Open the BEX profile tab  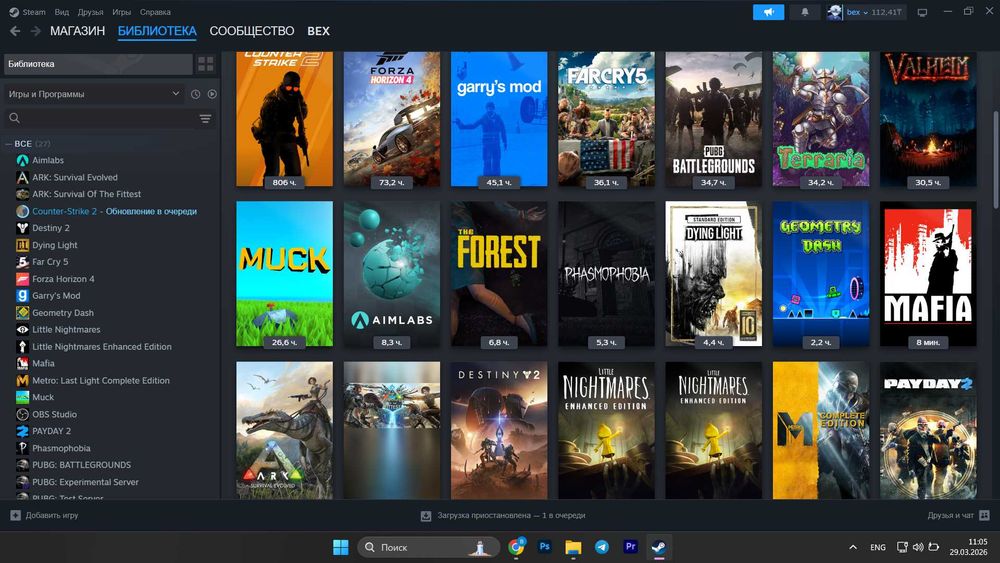click(318, 31)
